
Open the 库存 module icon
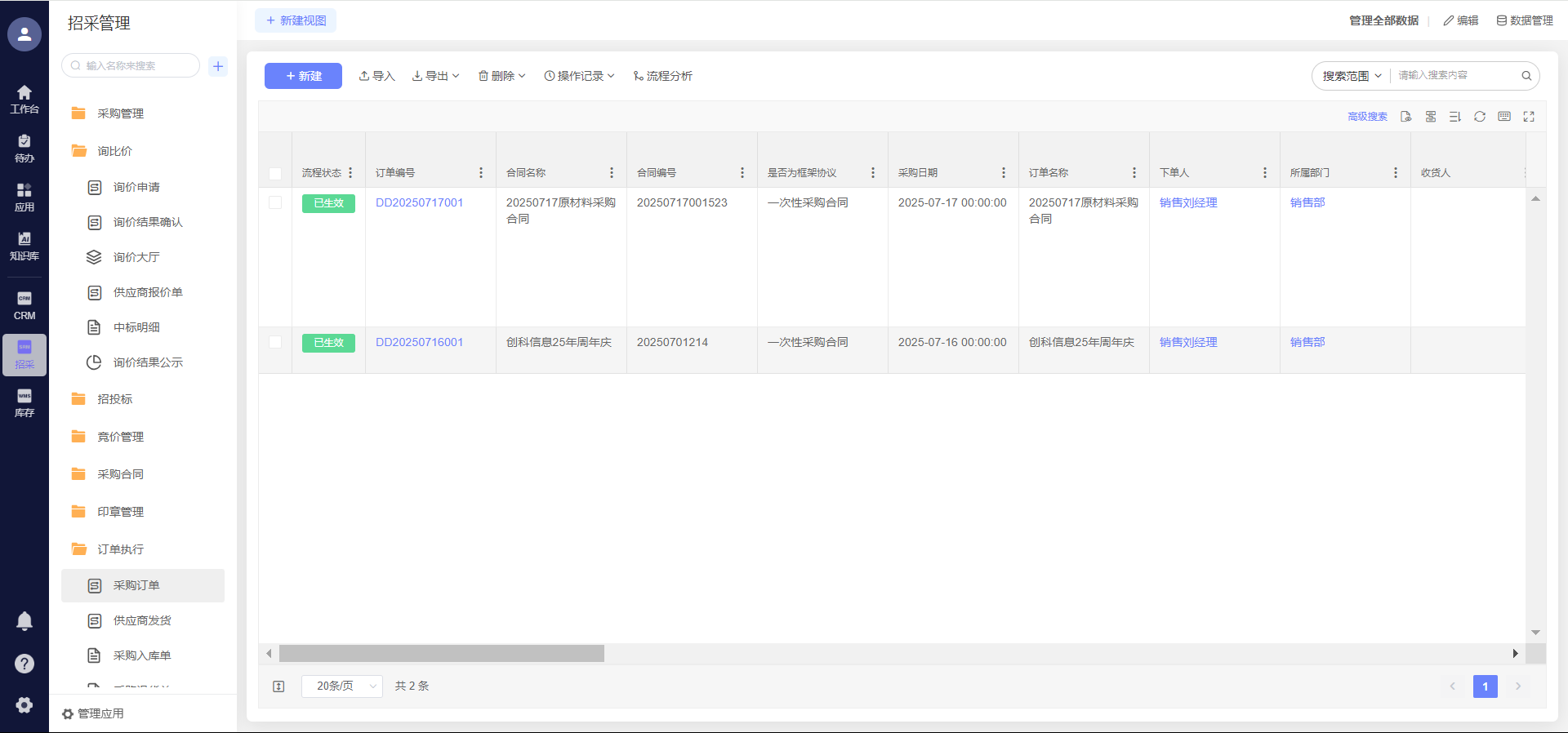click(24, 403)
